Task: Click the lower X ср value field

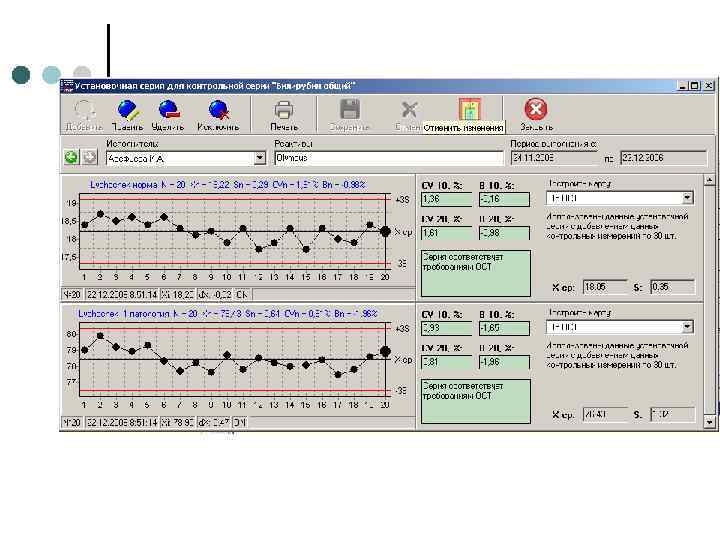Action: coord(605,414)
